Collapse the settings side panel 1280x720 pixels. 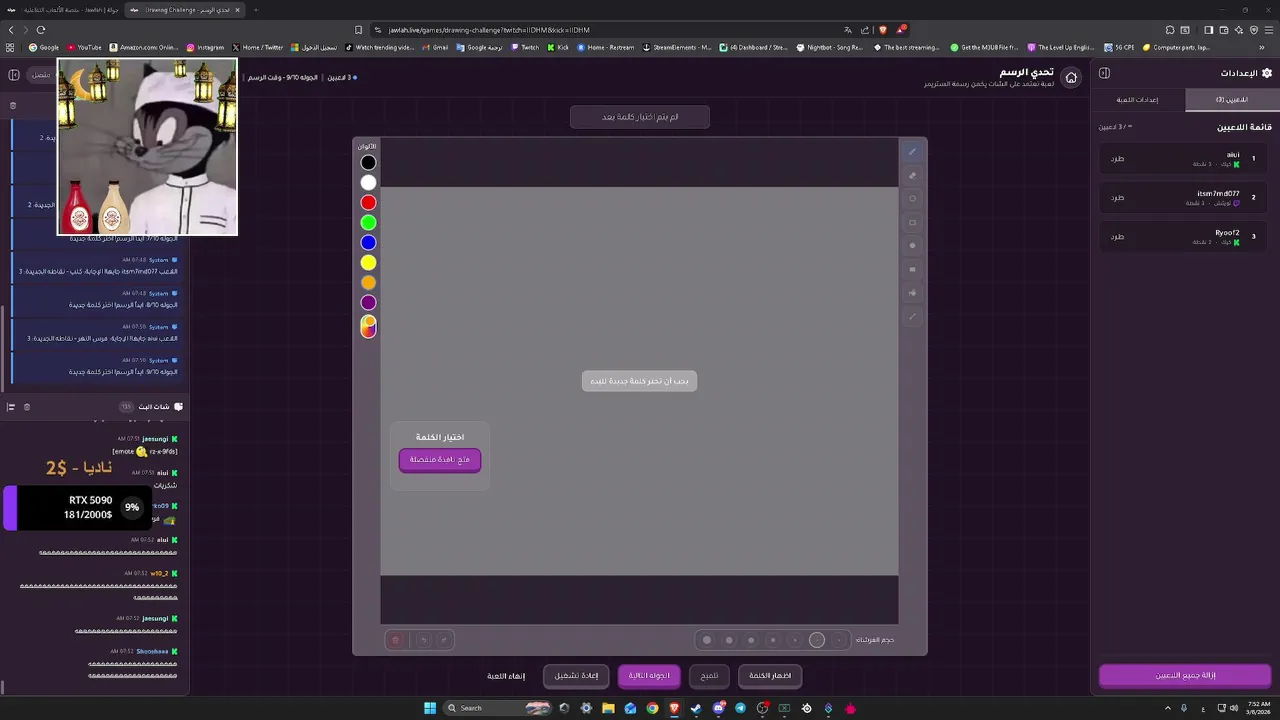coord(1105,73)
